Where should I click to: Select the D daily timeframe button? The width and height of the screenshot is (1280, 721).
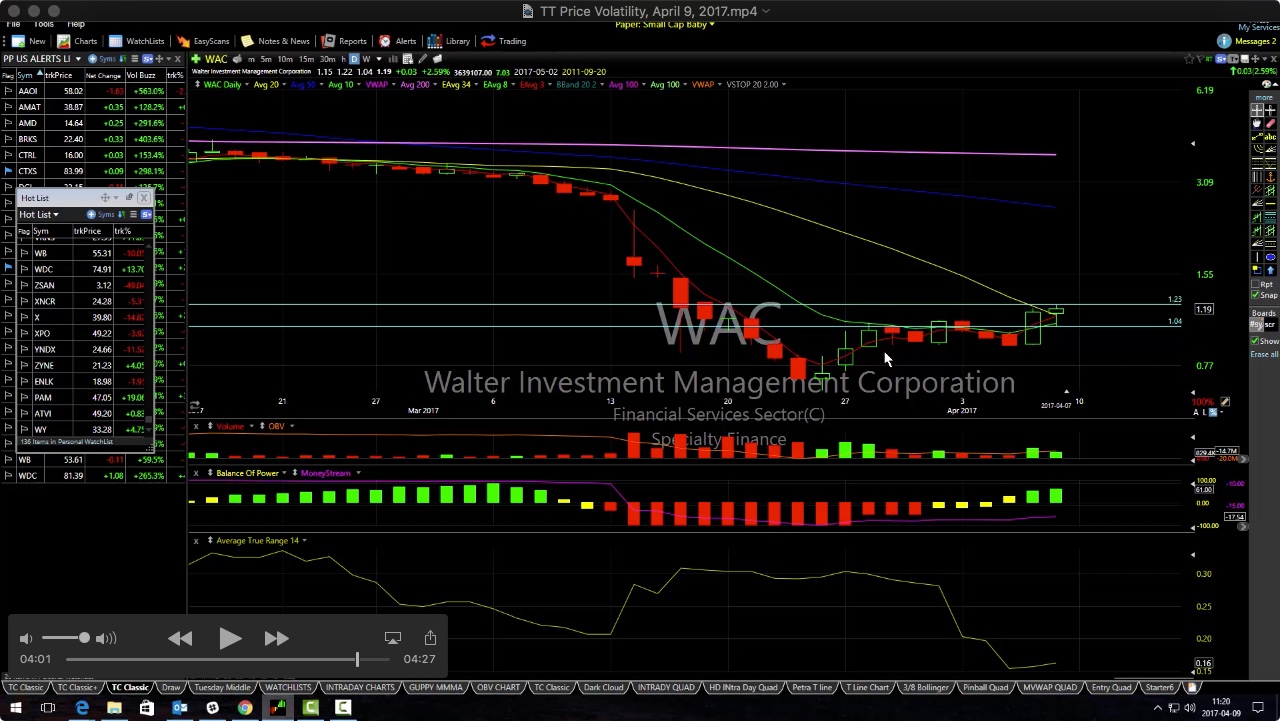pos(354,59)
